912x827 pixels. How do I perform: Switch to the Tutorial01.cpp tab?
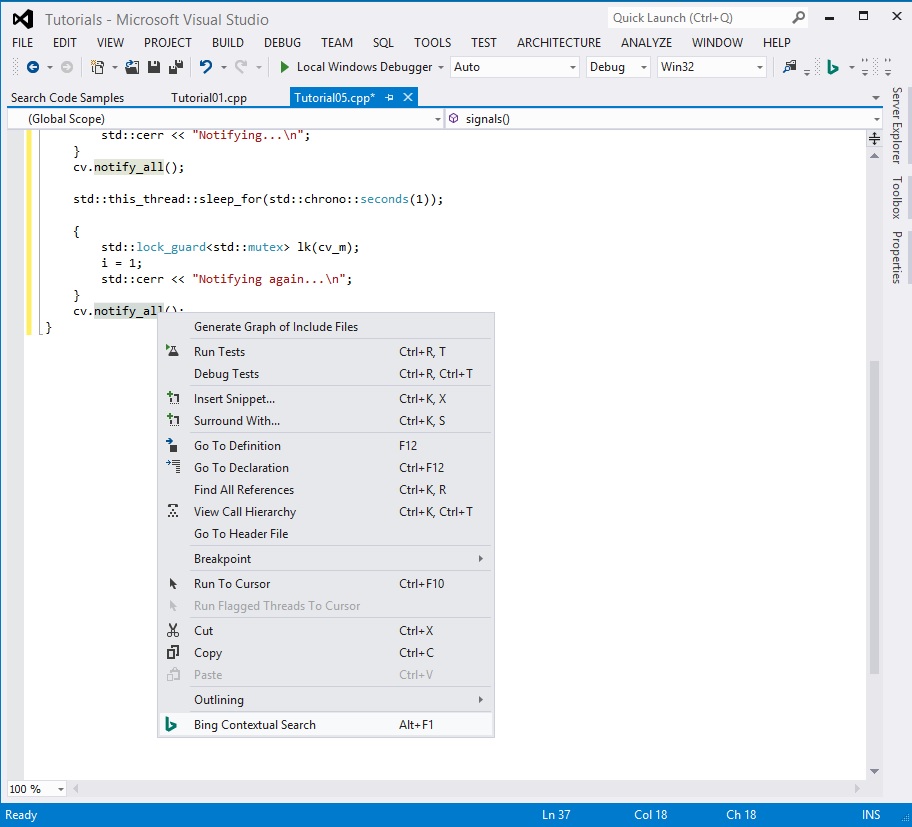pos(208,98)
